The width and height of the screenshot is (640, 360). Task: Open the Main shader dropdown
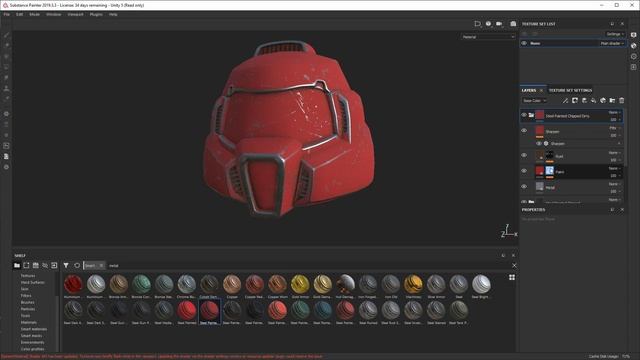612,43
